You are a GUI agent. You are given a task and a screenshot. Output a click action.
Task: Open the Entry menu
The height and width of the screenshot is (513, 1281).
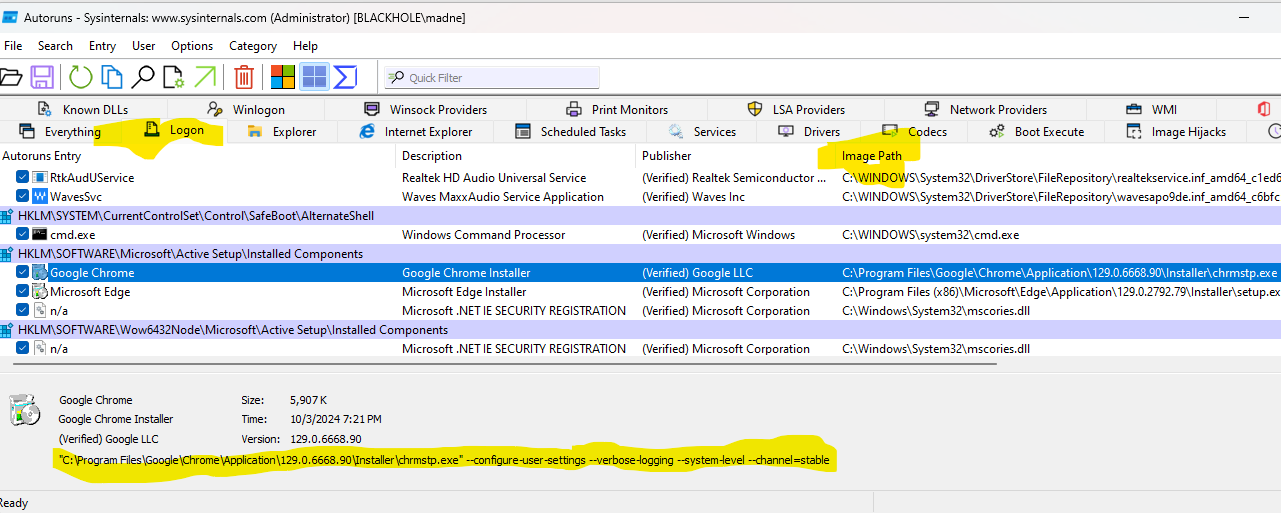point(102,46)
